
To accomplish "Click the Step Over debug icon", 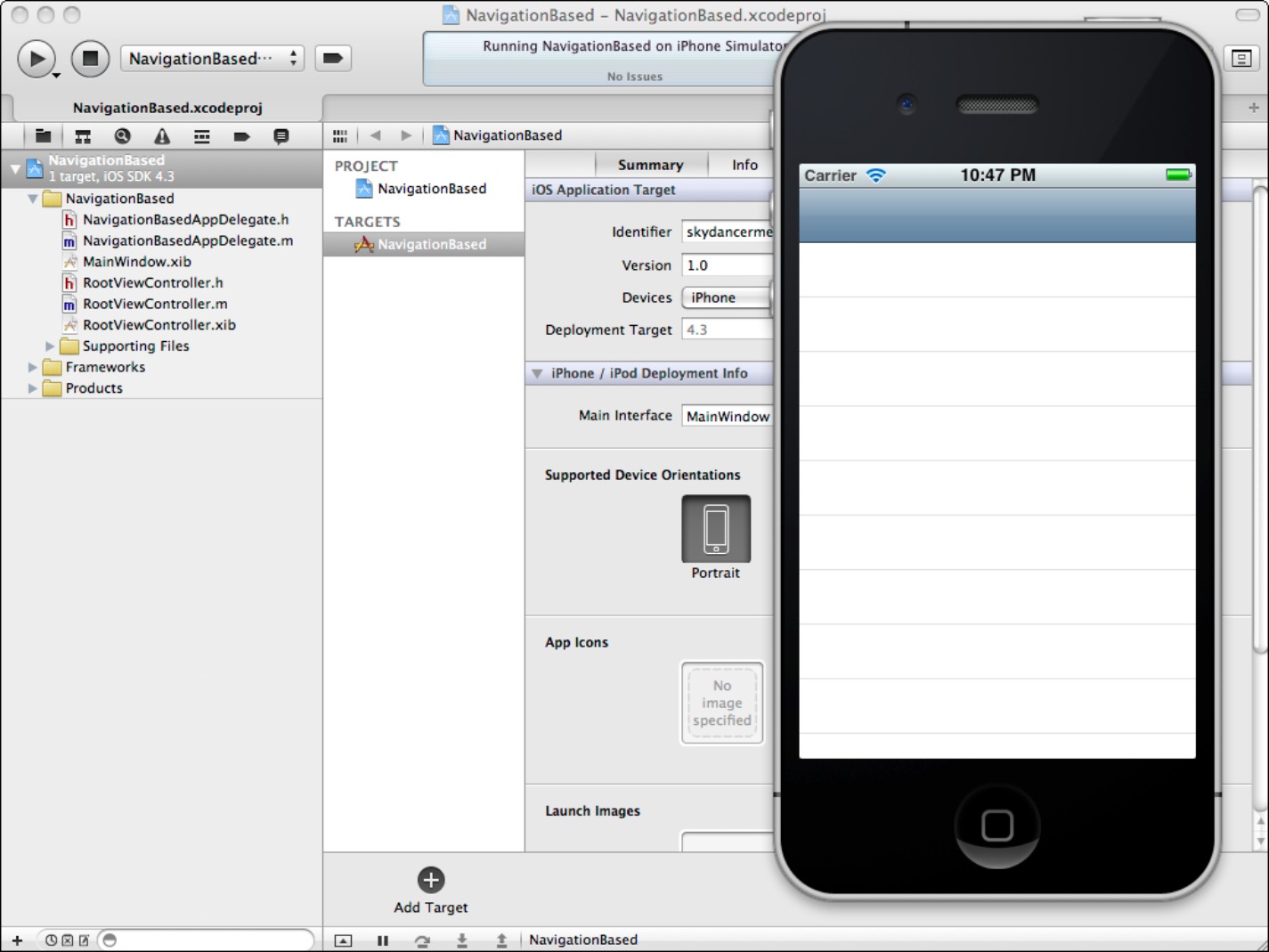I will [x=422, y=940].
